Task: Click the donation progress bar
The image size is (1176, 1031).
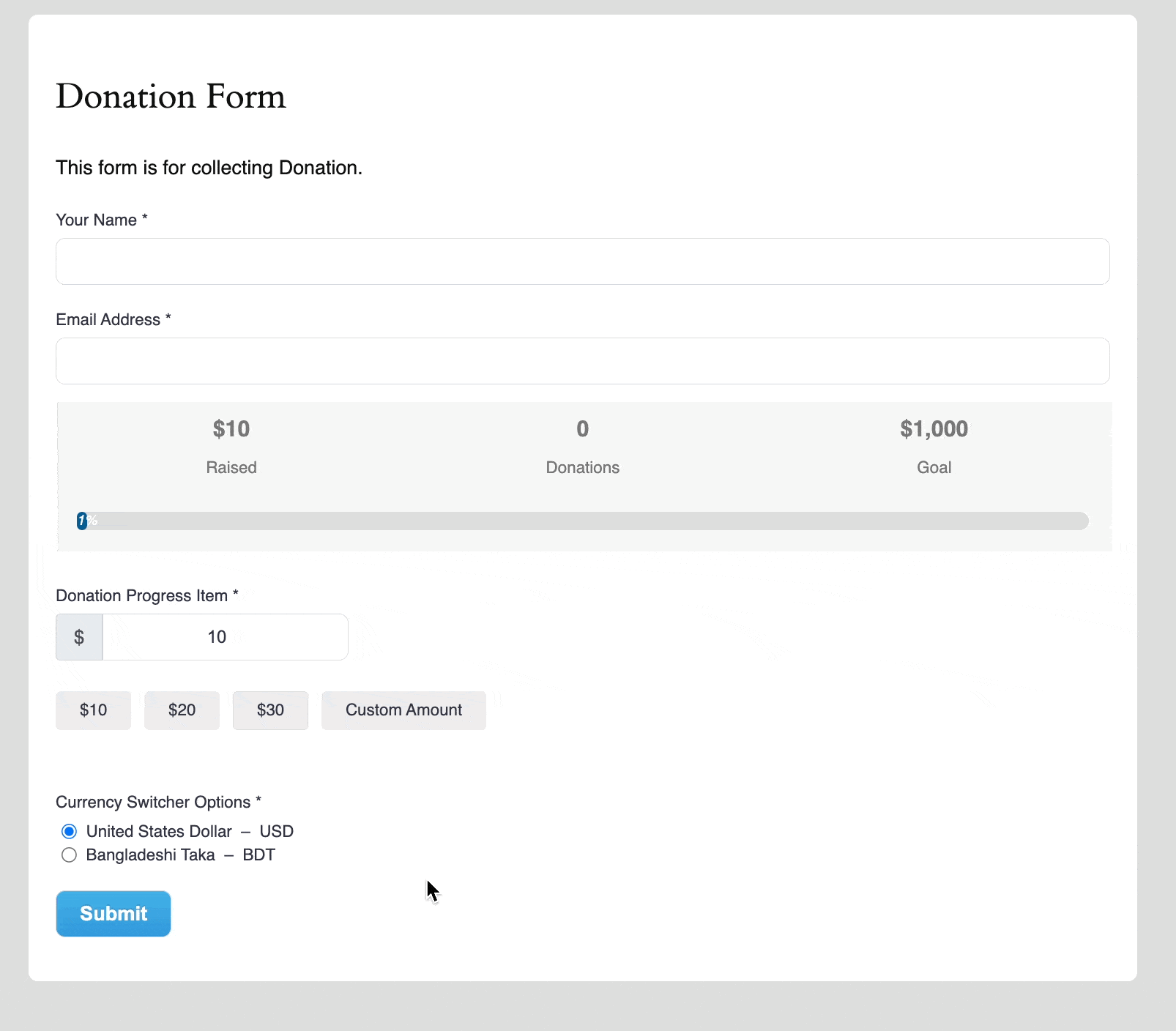Action: coord(582,521)
